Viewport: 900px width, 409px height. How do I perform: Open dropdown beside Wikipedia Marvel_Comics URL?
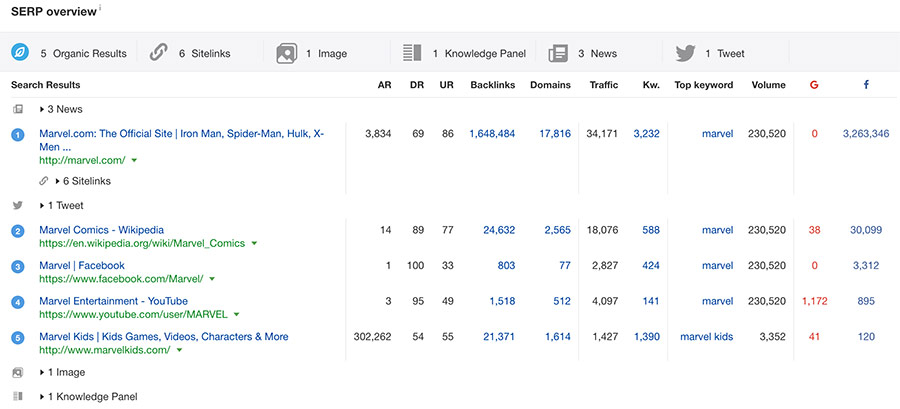[x=254, y=243]
